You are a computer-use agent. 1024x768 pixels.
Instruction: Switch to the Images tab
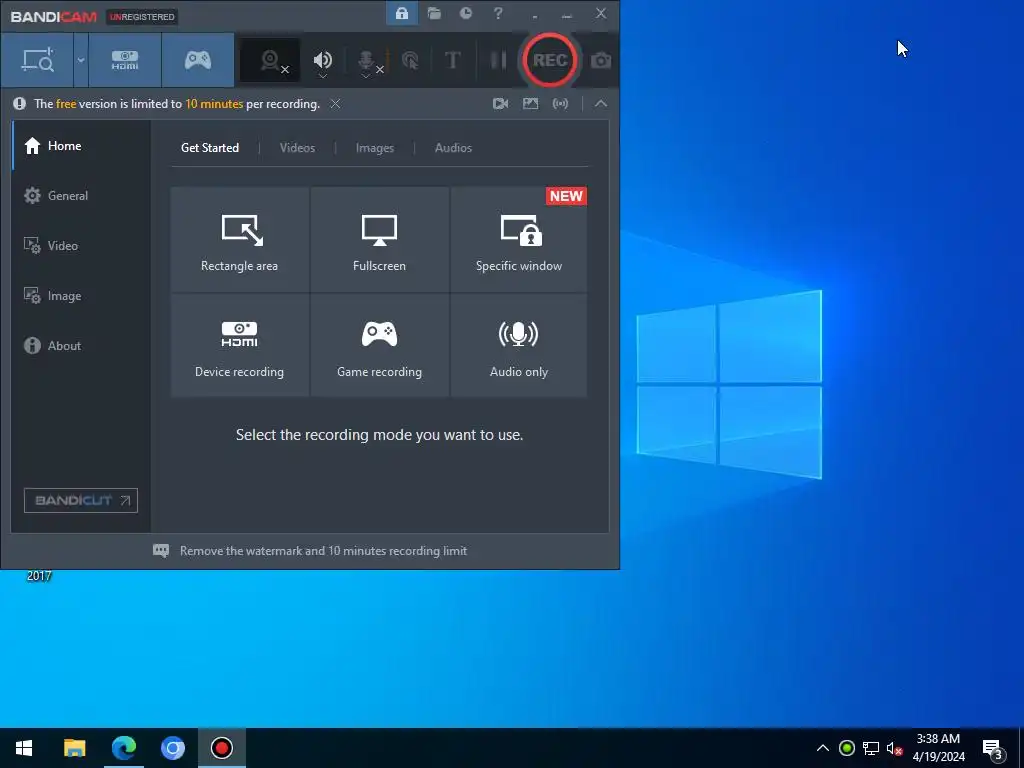click(x=375, y=148)
